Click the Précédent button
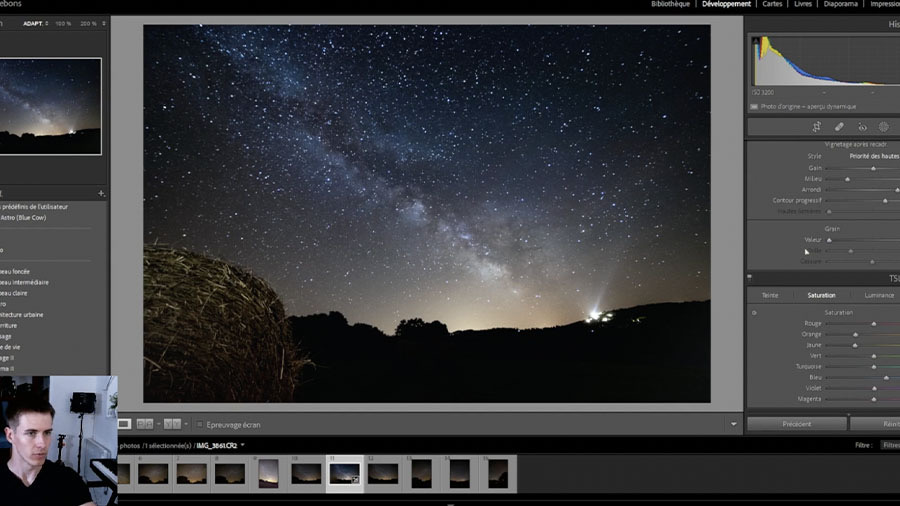The width and height of the screenshot is (900, 506). pos(797,424)
